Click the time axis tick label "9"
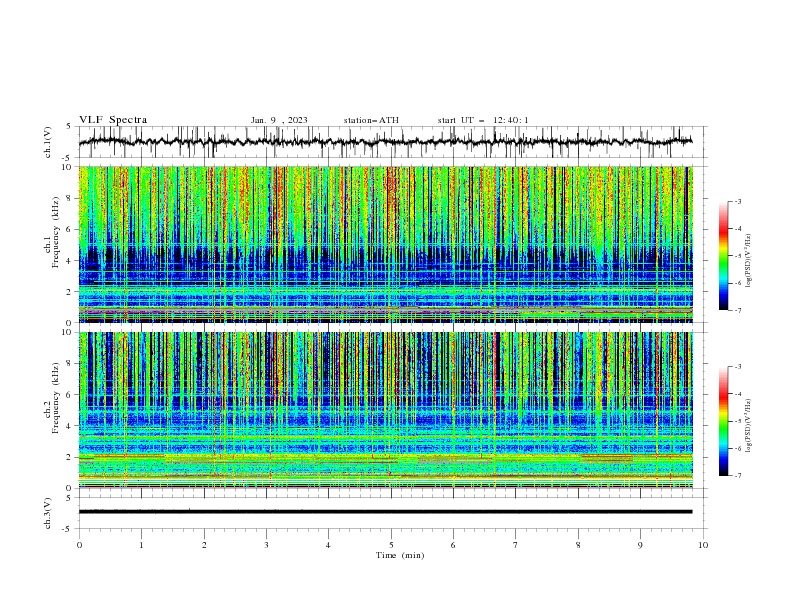Screen dimensions: 792x612 [x=640, y=545]
